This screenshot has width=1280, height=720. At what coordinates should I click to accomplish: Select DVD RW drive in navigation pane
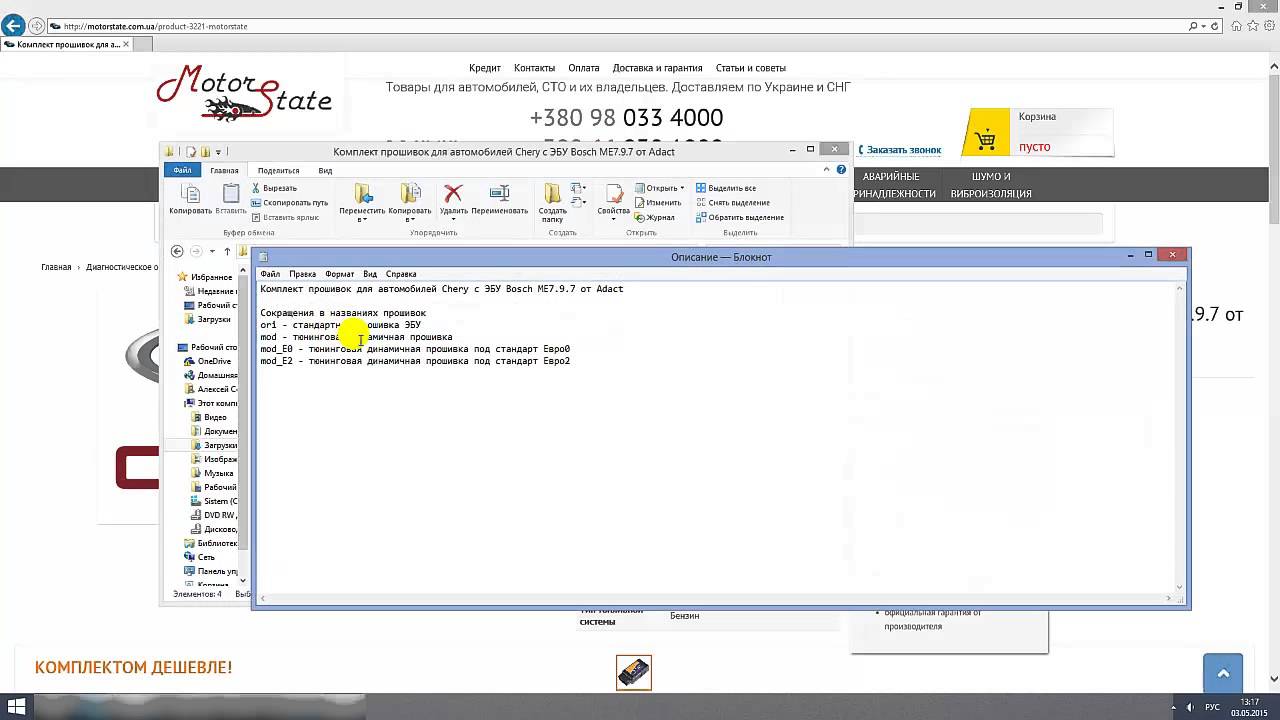(213, 515)
